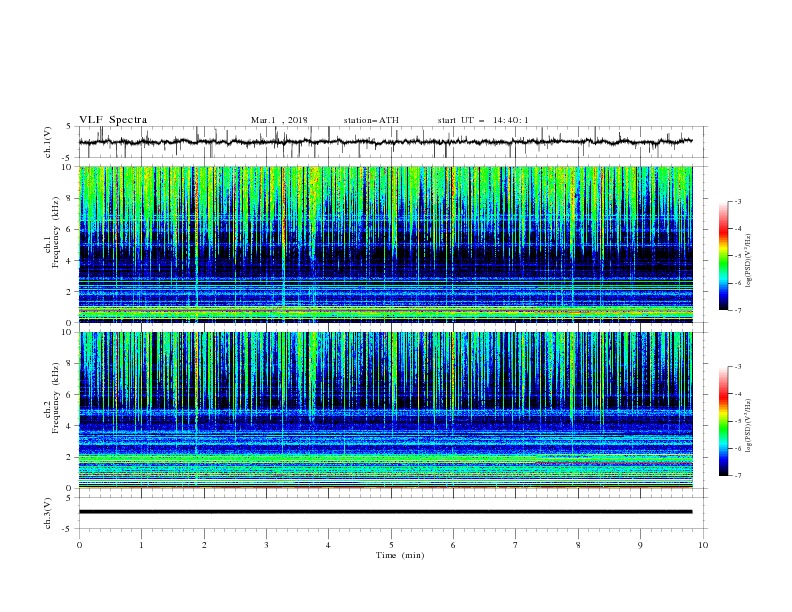Click the "station=ATH" header label

tap(371, 120)
